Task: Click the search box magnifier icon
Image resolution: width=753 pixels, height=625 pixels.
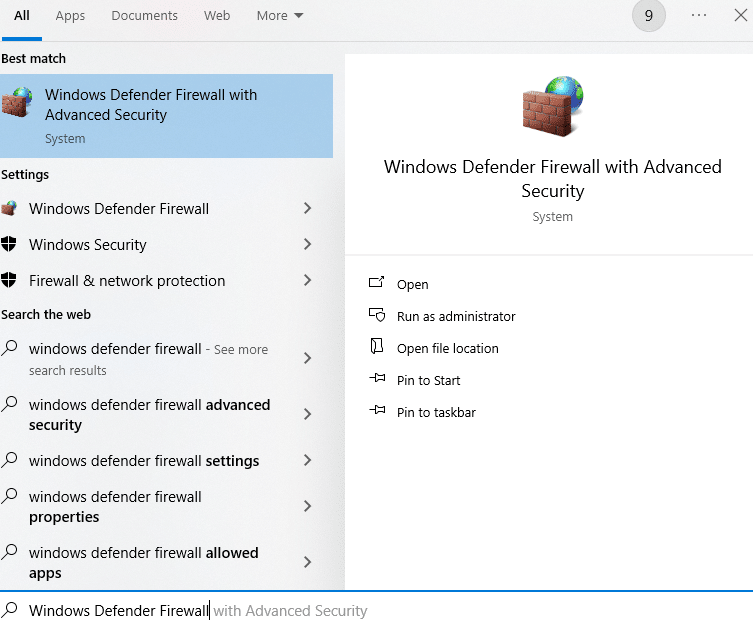Action: click(x=10, y=610)
